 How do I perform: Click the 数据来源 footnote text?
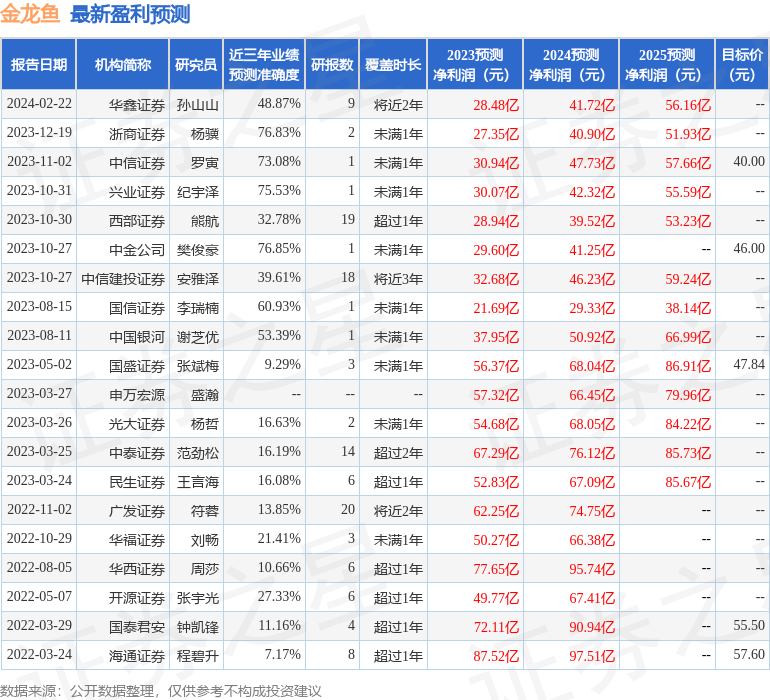(x=160, y=690)
